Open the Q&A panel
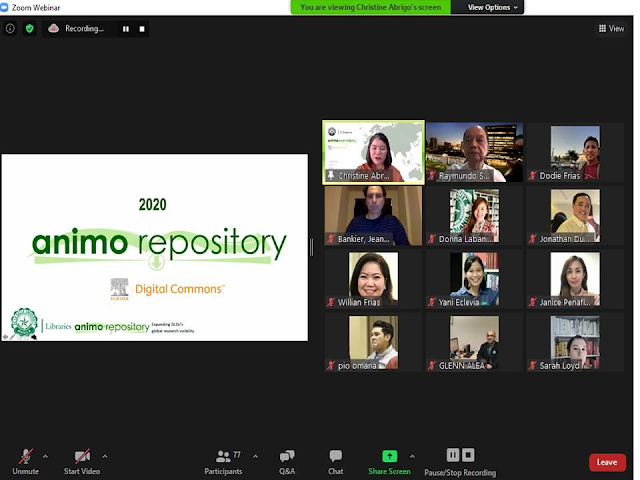This screenshot has height=480, width=640. (x=287, y=461)
